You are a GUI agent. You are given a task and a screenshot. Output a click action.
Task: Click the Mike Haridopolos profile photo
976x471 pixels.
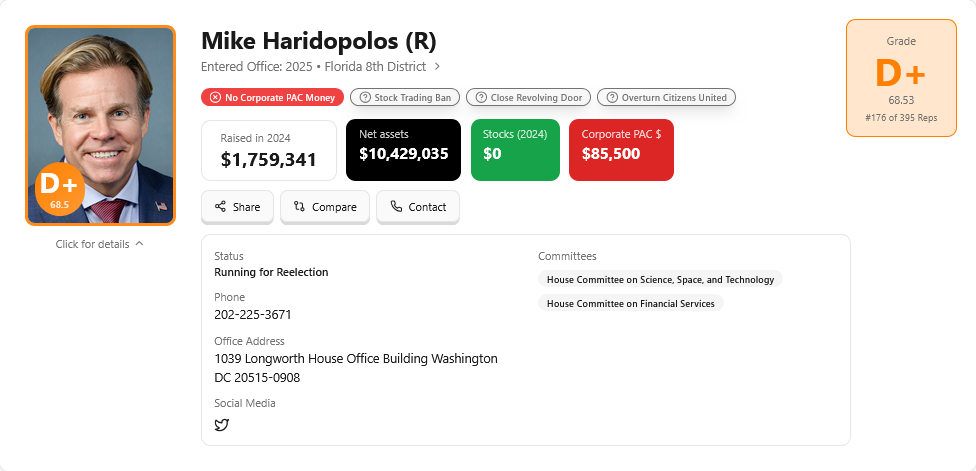pos(100,110)
